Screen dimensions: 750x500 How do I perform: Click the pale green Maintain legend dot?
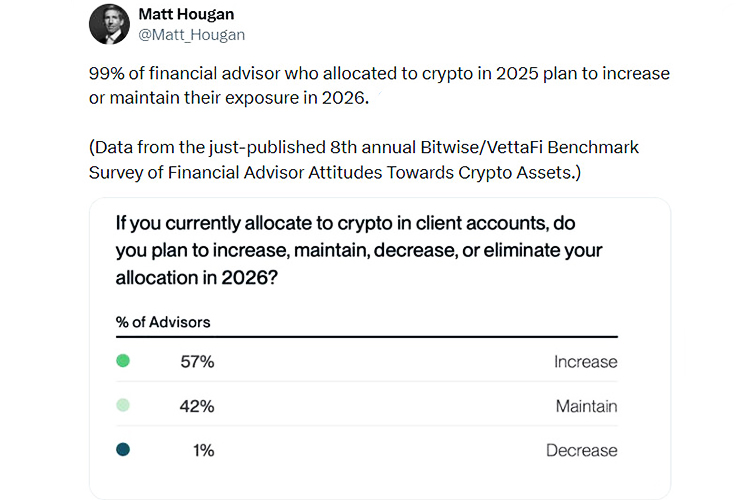123,406
